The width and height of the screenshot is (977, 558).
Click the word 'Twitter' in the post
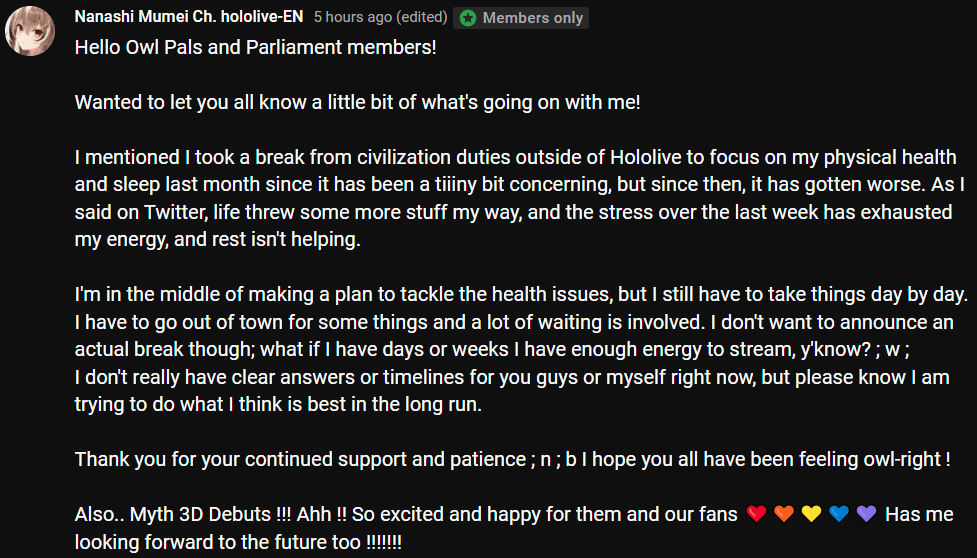pos(176,212)
